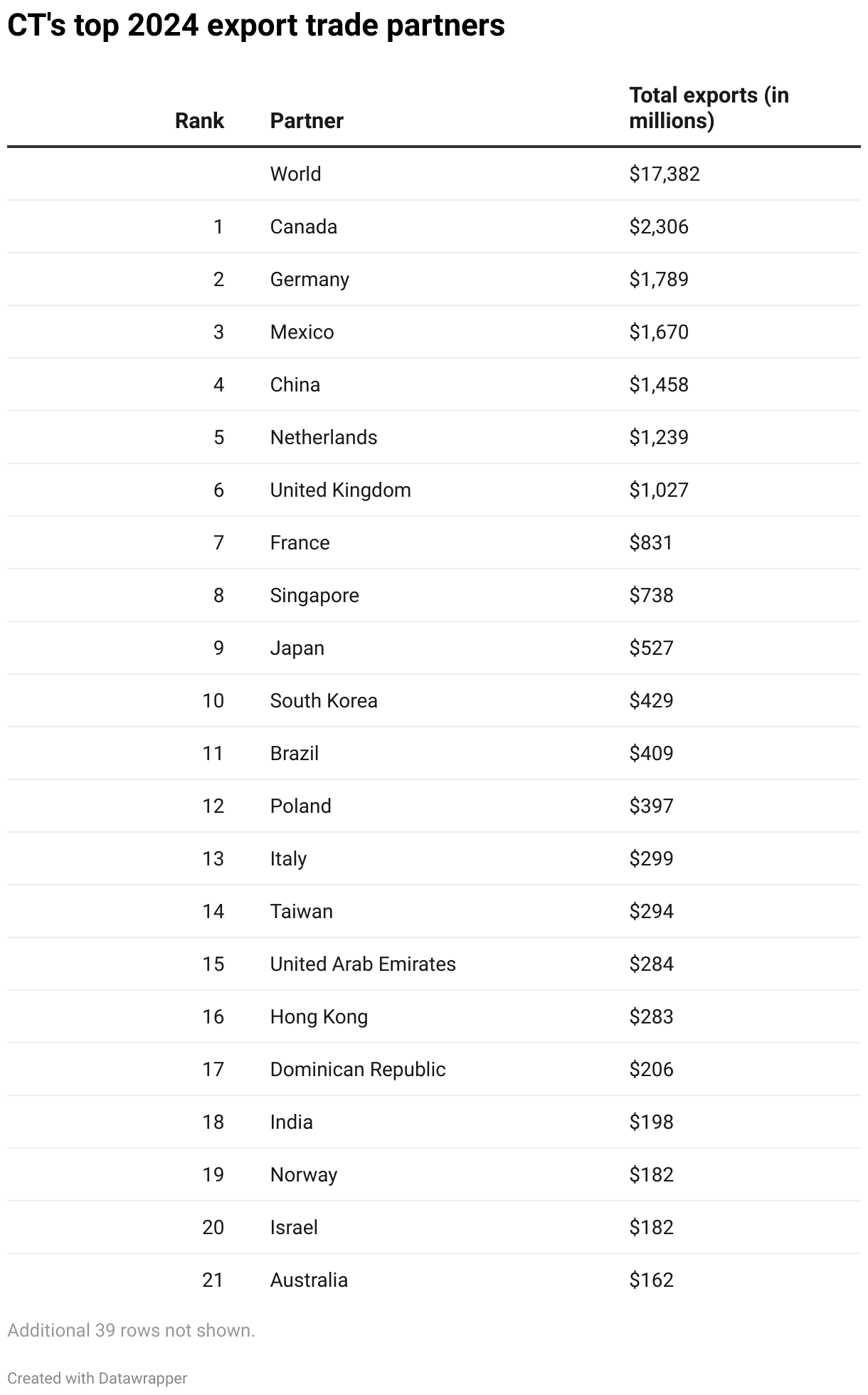Click the South Korea partner cell
Screen dimensions: 868x1395
click(x=324, y=700)
